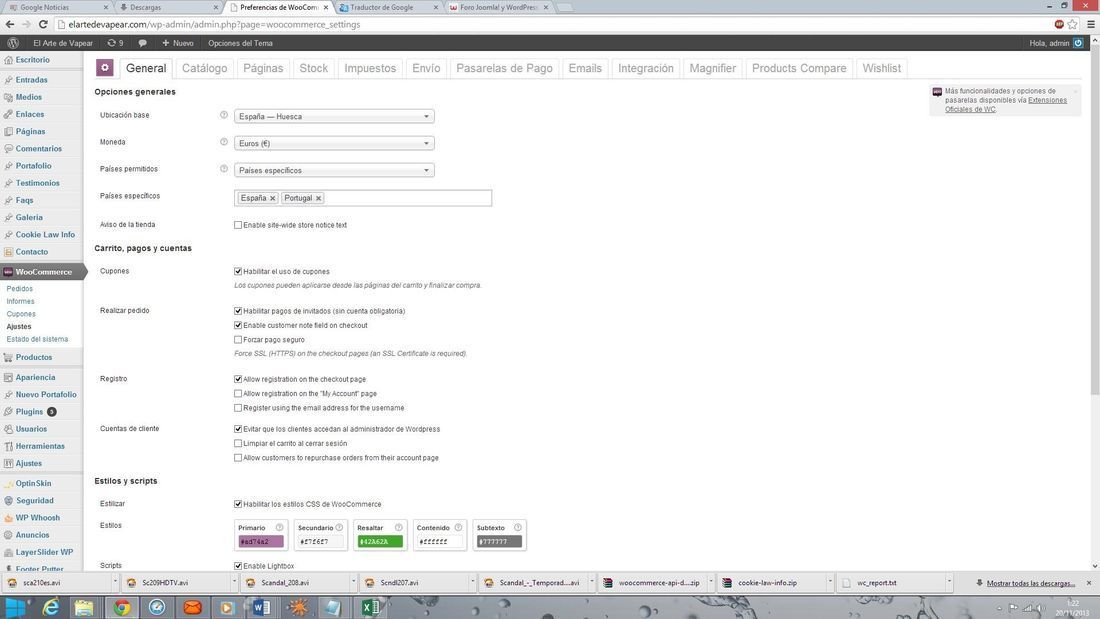
Task: Open updates icon showing 9
Action: pyautogui.click(x=115, y=43)
